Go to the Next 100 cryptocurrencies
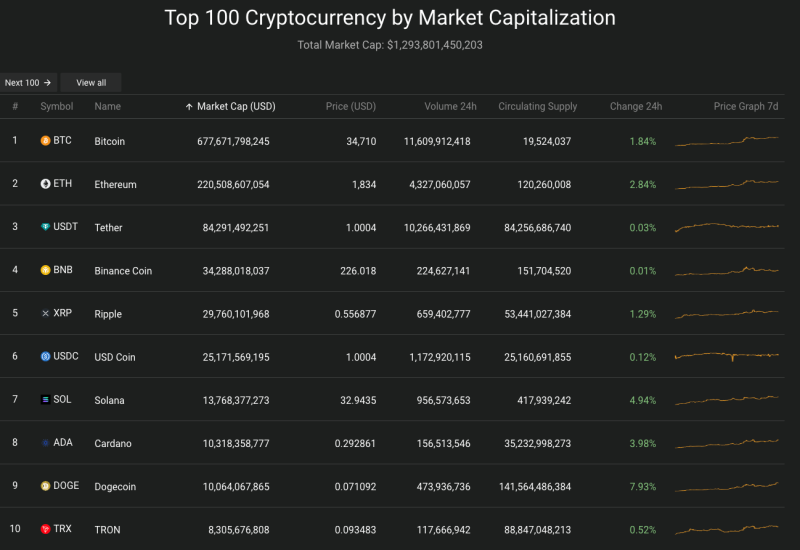800x550 pixels. click(28, 83)
